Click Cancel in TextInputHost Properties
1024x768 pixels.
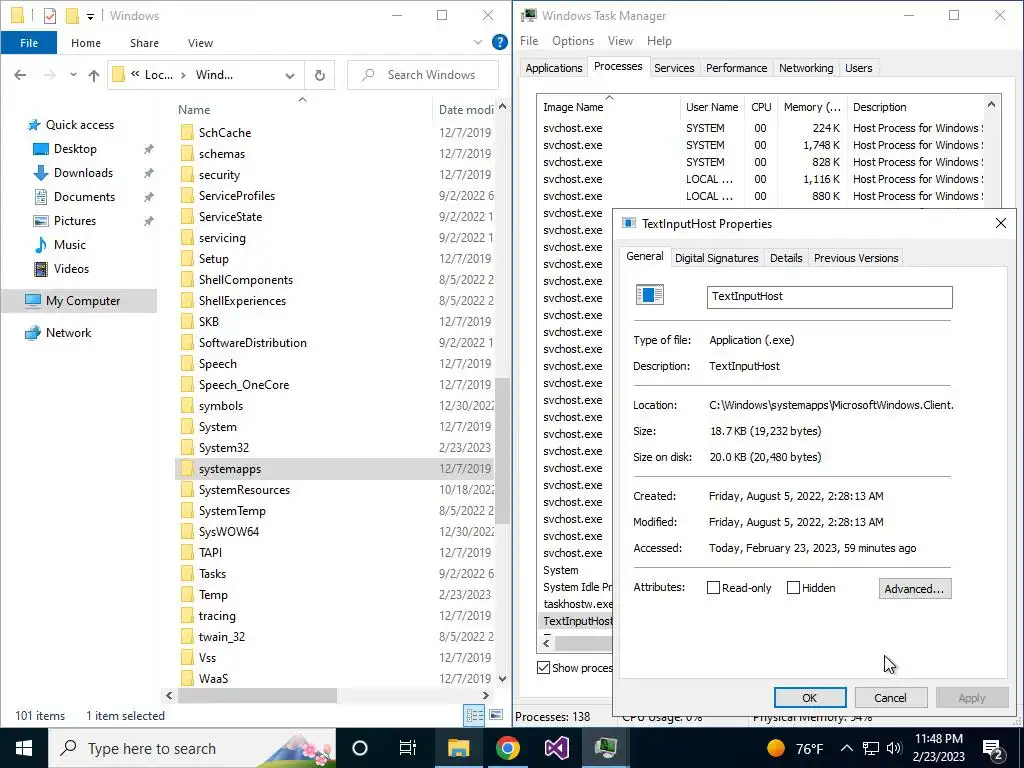pos(890,698)
